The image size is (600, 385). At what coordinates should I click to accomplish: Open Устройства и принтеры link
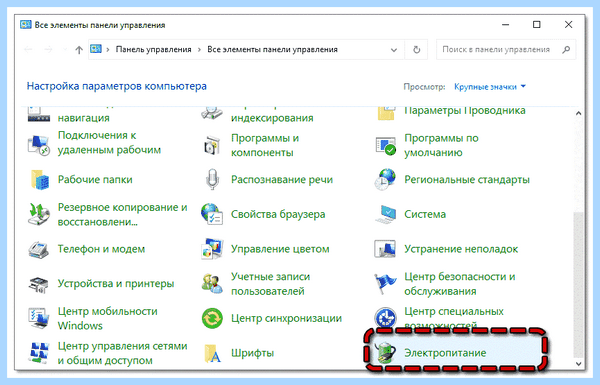tap(116, 284)
